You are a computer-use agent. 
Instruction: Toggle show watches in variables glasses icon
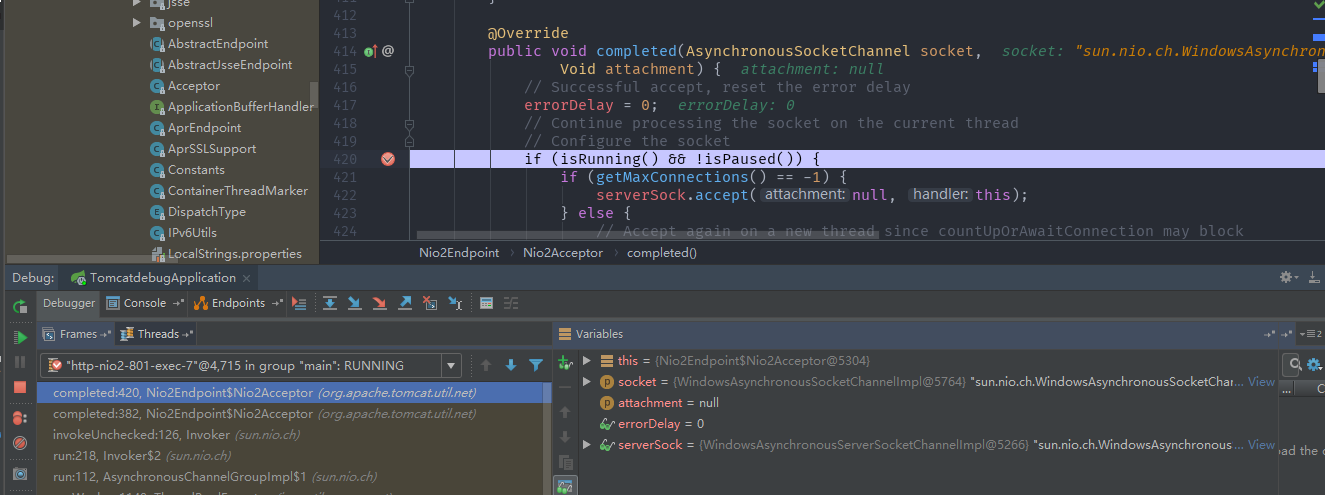pyautogui.click(x=565, y=486)
